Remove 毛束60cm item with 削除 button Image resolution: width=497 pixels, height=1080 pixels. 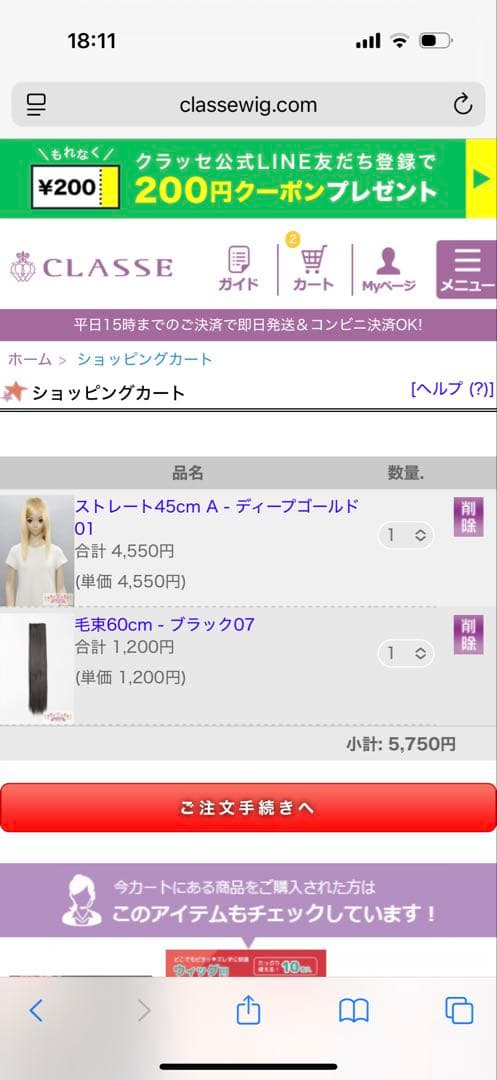point(468,634)
